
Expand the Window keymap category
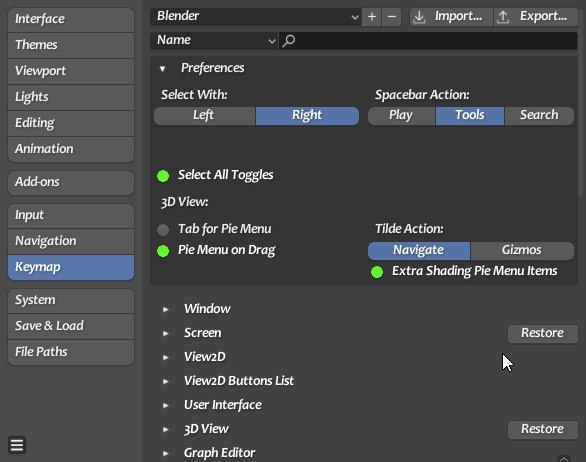(166, 309)
